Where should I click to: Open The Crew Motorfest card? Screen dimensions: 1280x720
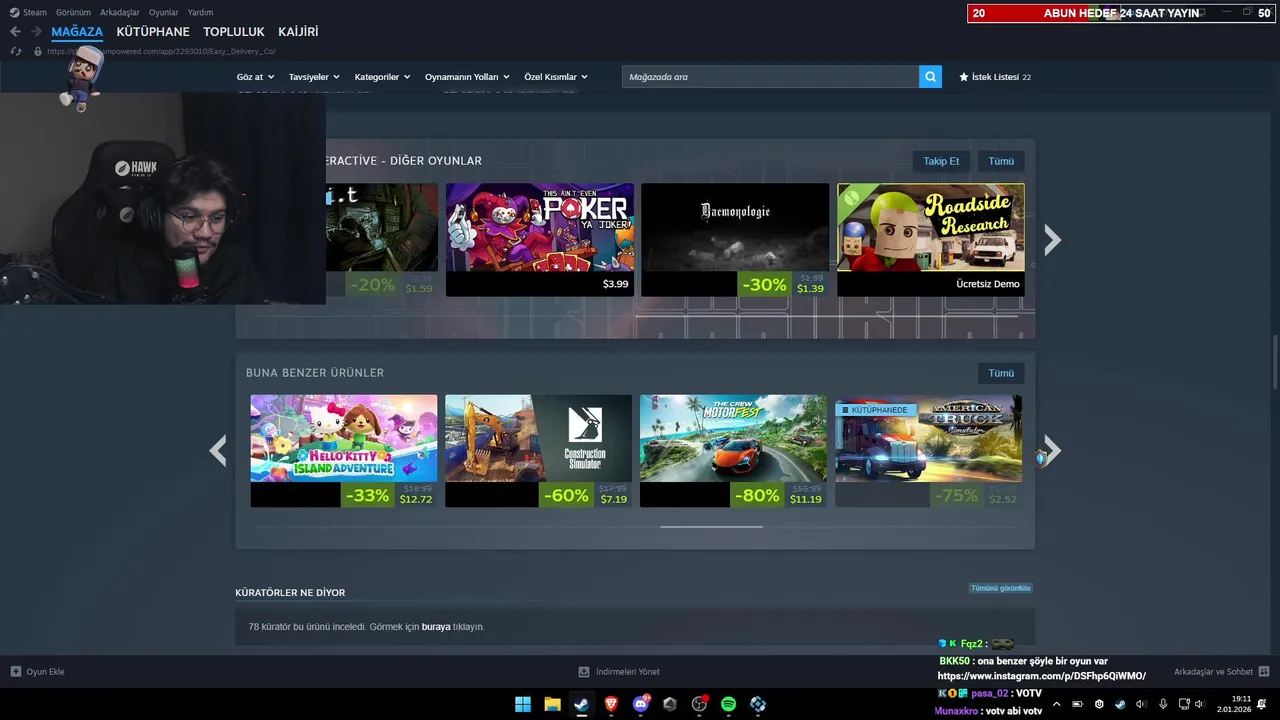(734, 451)
